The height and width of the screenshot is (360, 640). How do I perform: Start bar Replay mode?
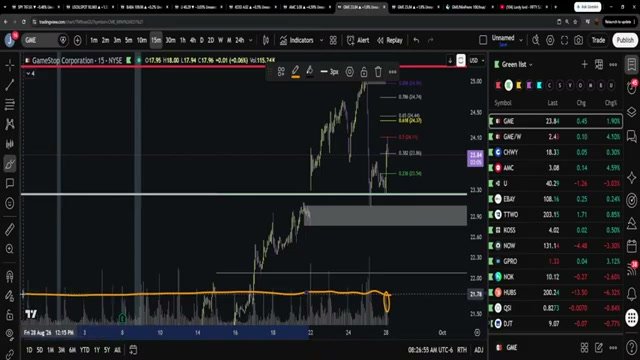pyautogui.click(x=390, y=40)
